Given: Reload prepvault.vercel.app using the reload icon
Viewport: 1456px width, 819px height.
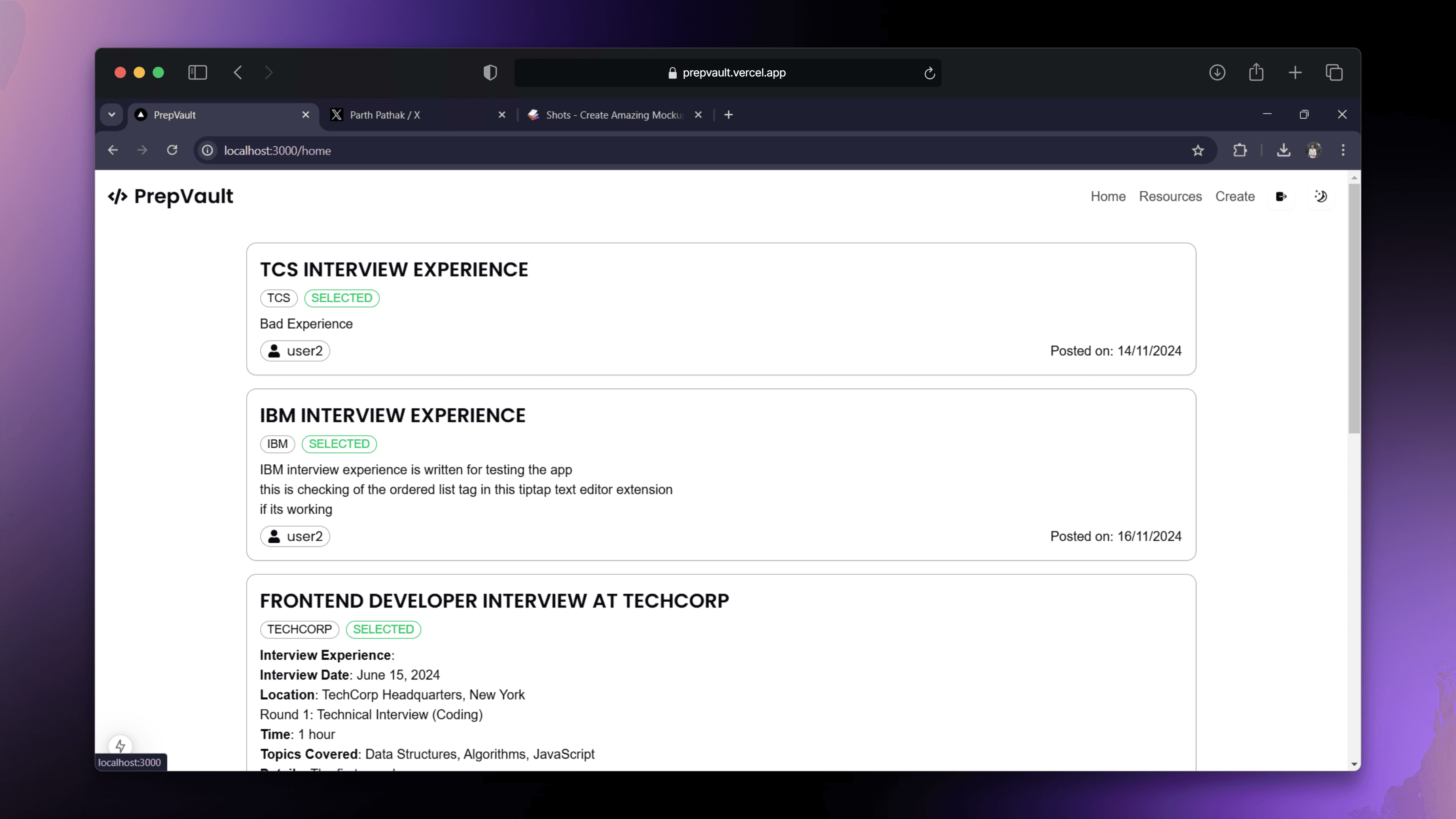Looking at the screenshot, I should tap(929, 73).
